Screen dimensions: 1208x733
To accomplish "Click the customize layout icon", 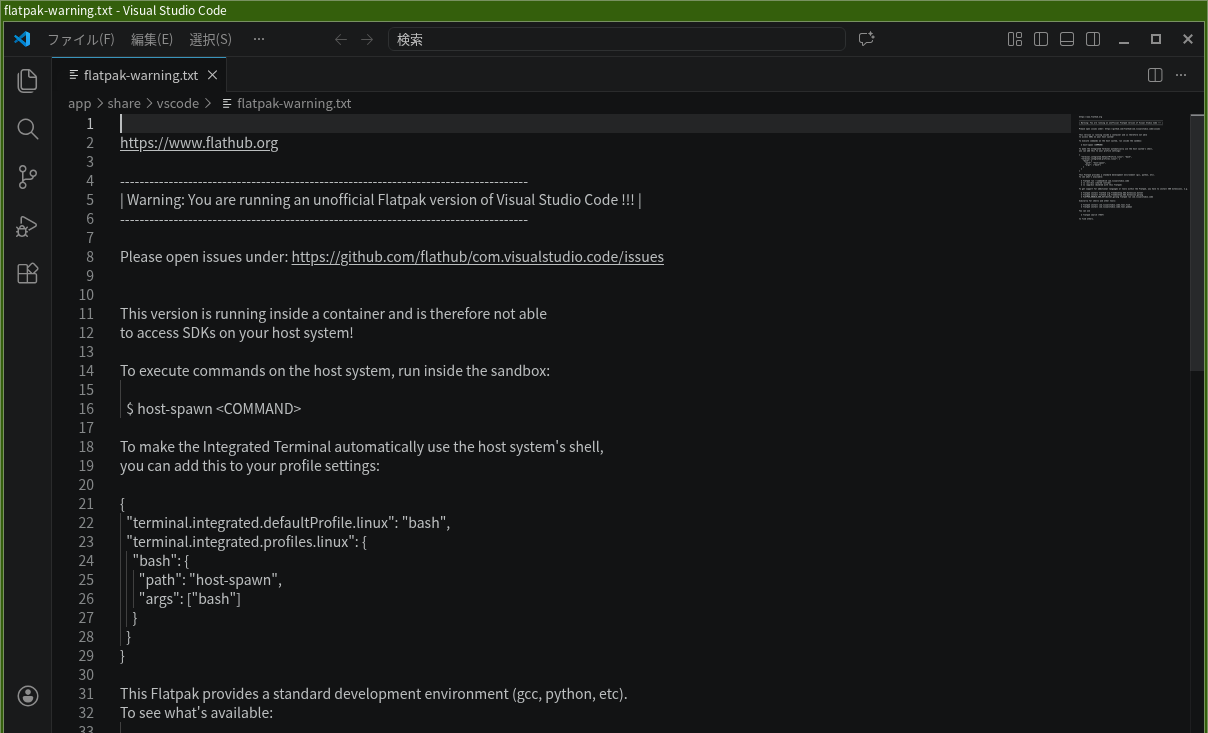I will (x=1015, y=39).
